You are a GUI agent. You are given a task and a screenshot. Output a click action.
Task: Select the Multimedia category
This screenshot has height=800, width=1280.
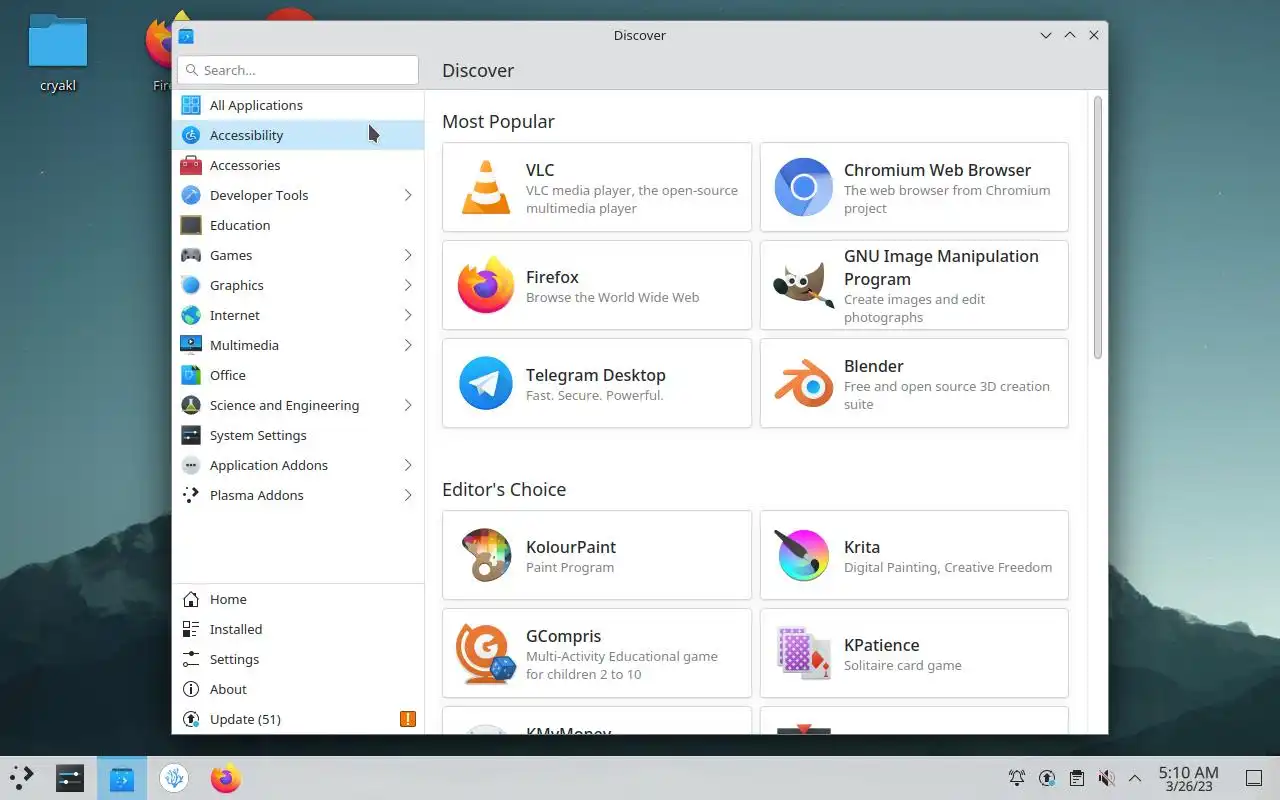pos(298,345)
